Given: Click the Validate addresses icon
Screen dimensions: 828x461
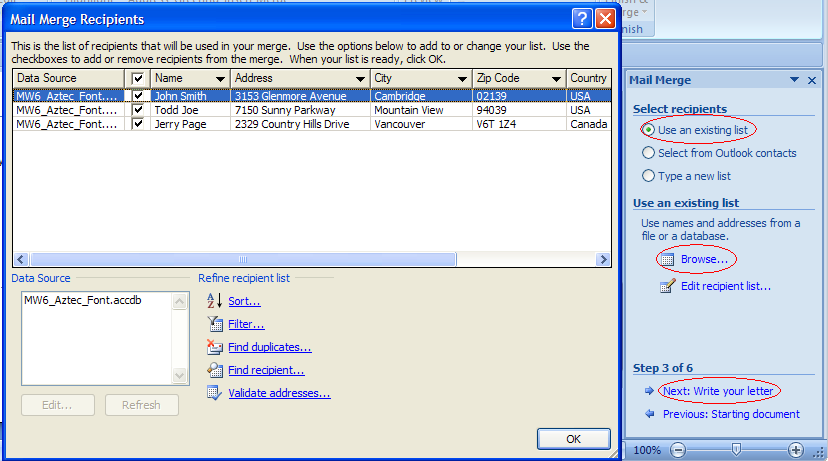Looking at the screenshot, I should (x=213, y=393).
